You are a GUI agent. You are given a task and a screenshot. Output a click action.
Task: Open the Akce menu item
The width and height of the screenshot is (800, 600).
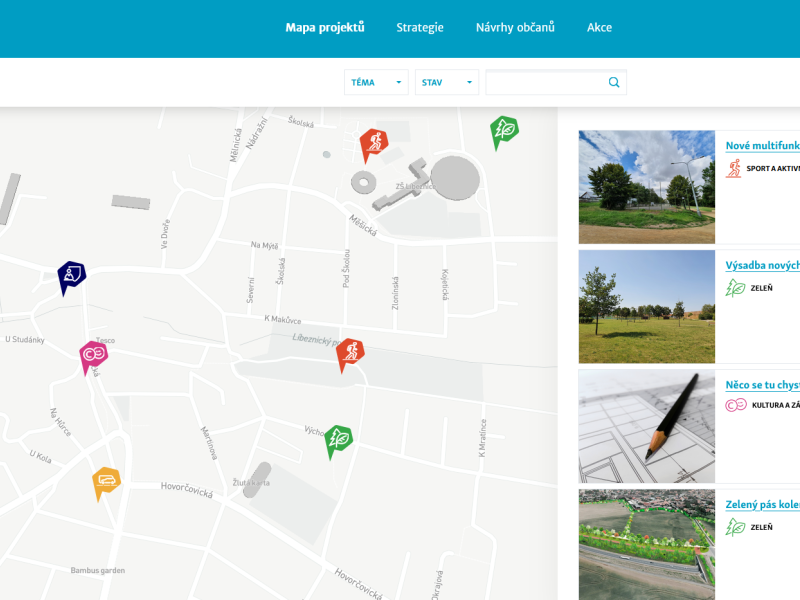599,28
